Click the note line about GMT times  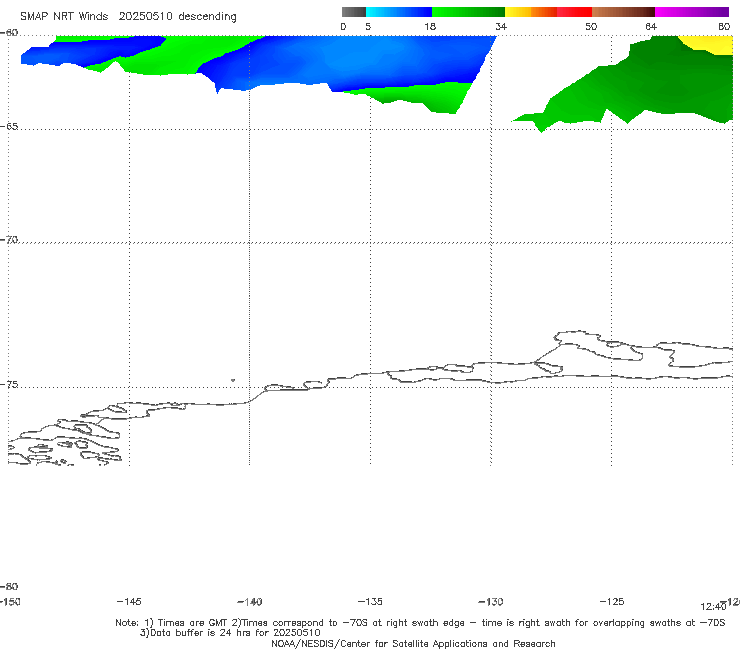coord(420,623)
